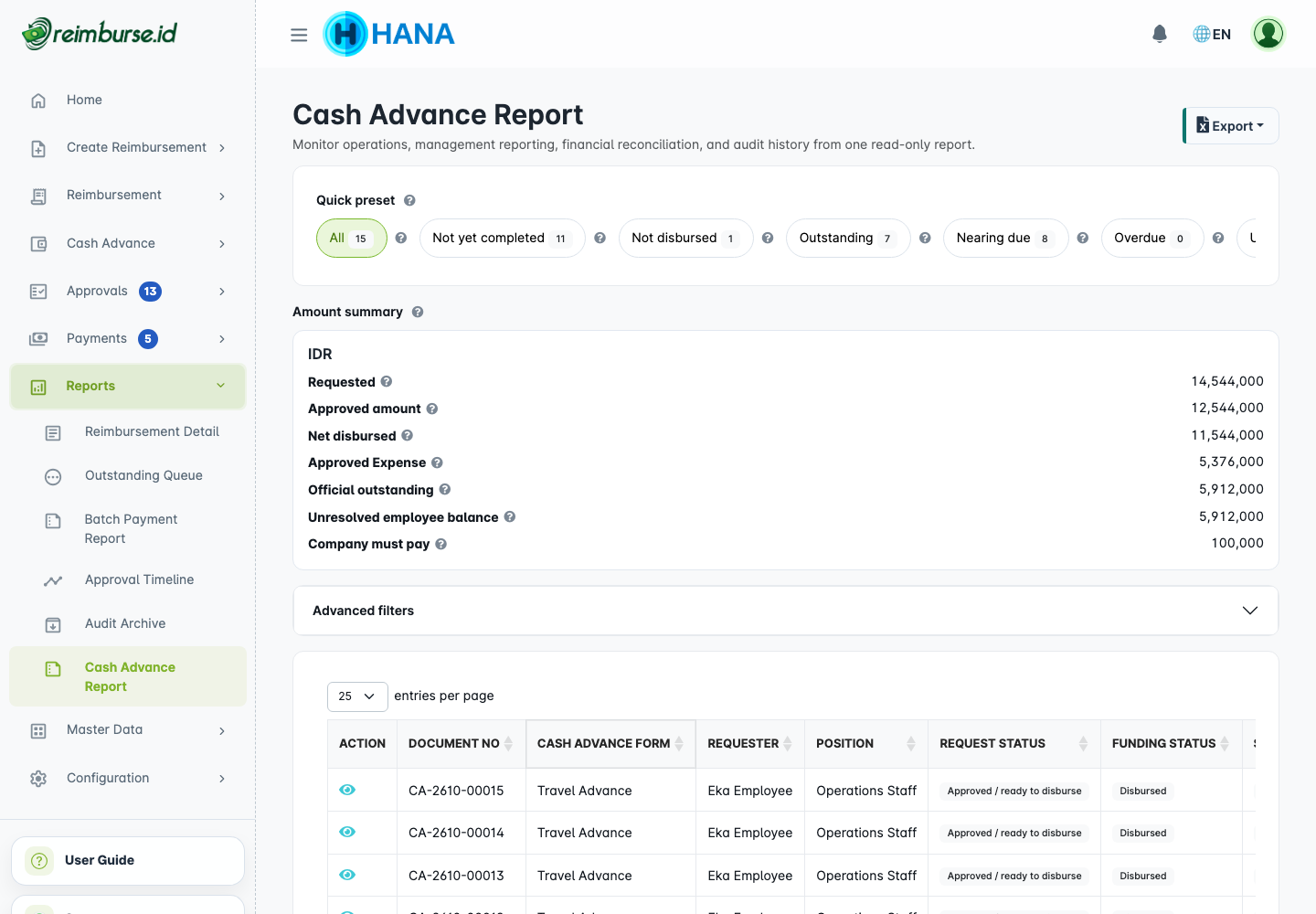Expand Advanced filters panel

click(x=785, y=611)
